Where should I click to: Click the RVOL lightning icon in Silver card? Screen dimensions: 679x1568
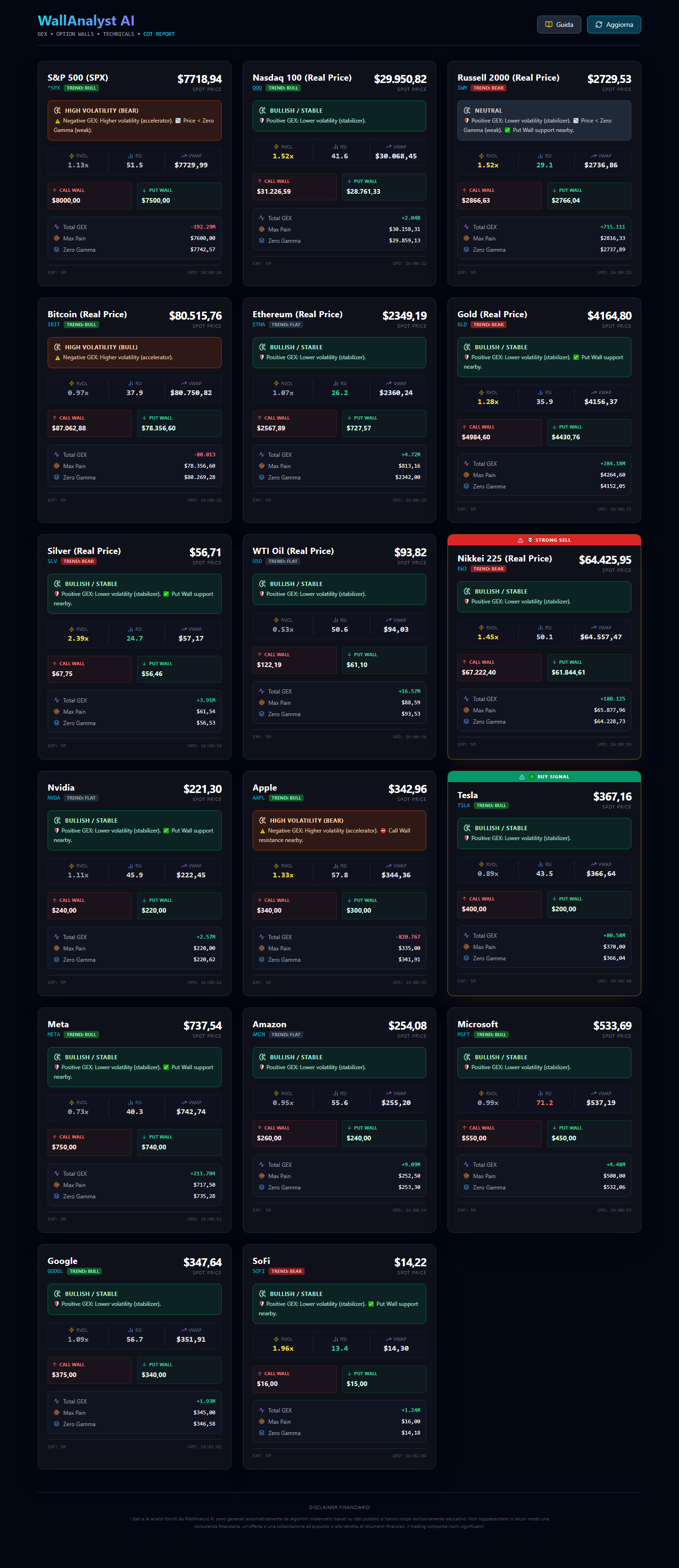pyautogui.click(x=71, y=629)
